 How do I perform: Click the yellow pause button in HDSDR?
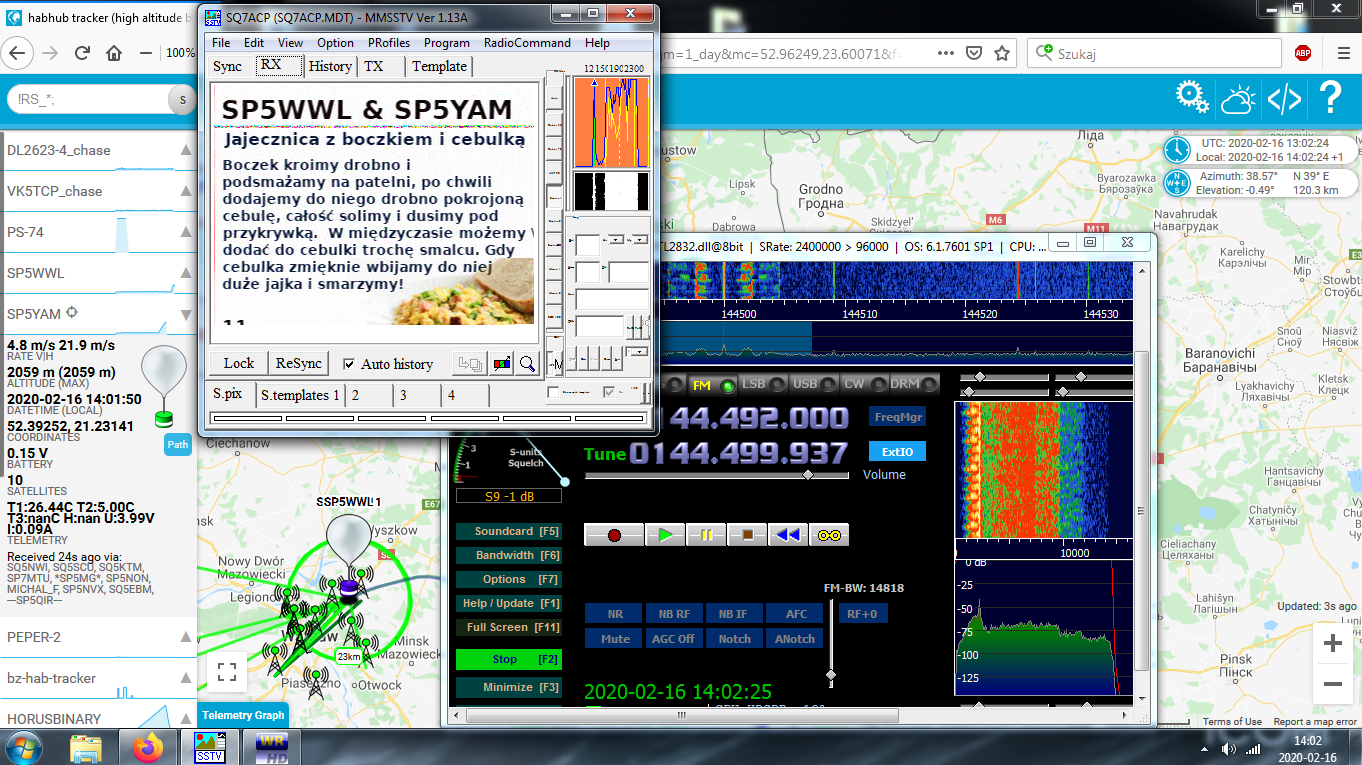tap(705, 535)
